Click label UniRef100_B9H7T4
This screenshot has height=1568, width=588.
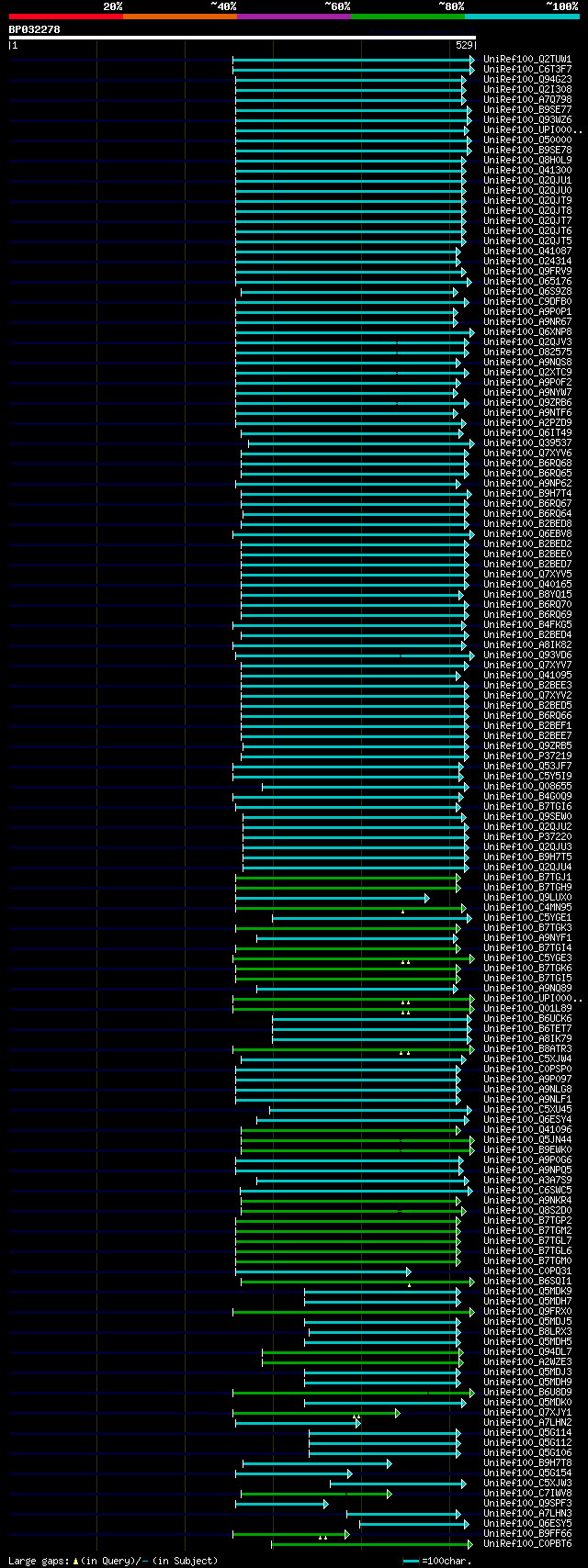click(527, 493)
